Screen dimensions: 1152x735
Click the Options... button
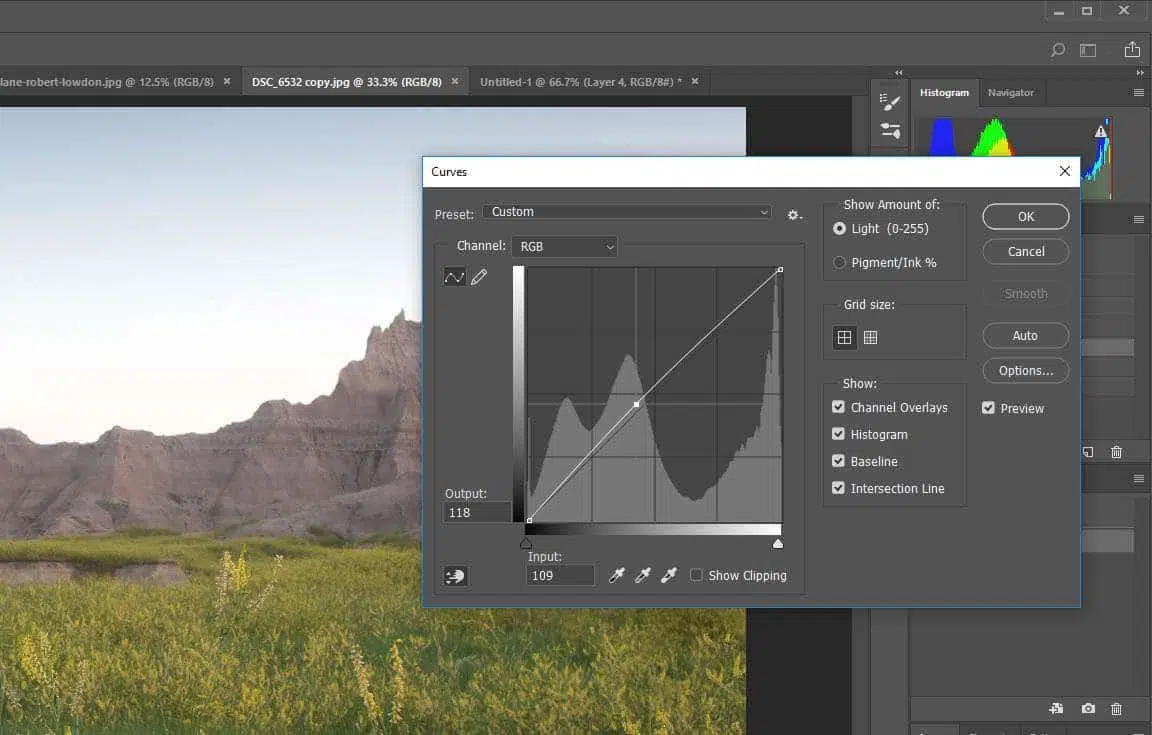(1025, 371)
